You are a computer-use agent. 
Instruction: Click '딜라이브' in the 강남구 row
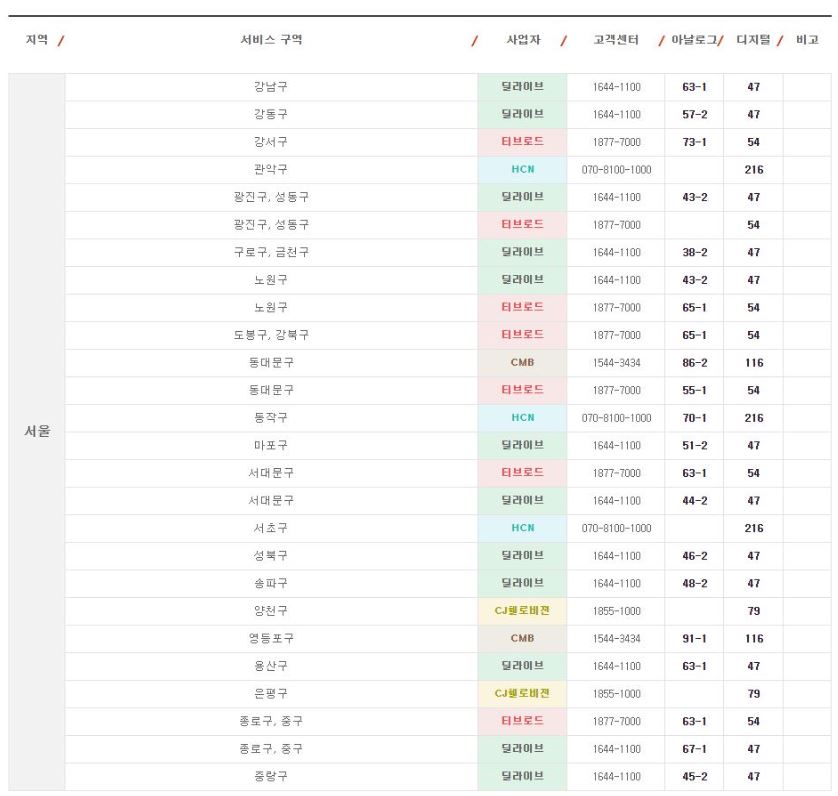click(522, 87)
